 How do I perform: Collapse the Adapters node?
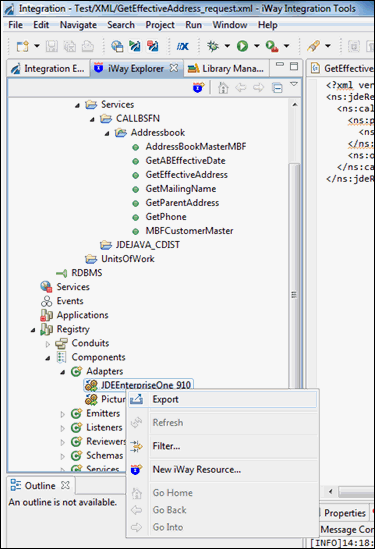click(63, 372)
